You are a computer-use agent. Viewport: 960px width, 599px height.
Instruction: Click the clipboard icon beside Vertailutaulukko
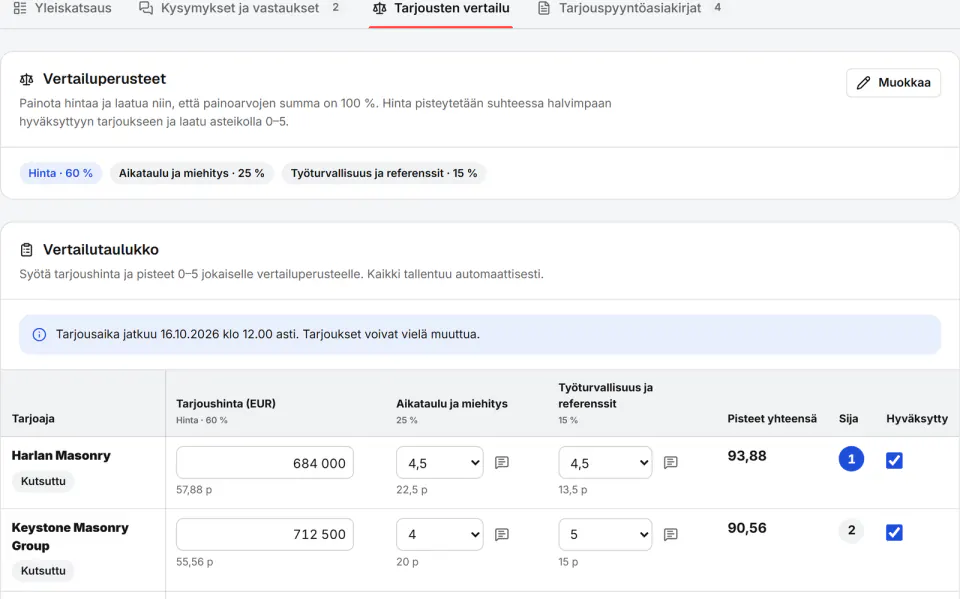[26, 250]
